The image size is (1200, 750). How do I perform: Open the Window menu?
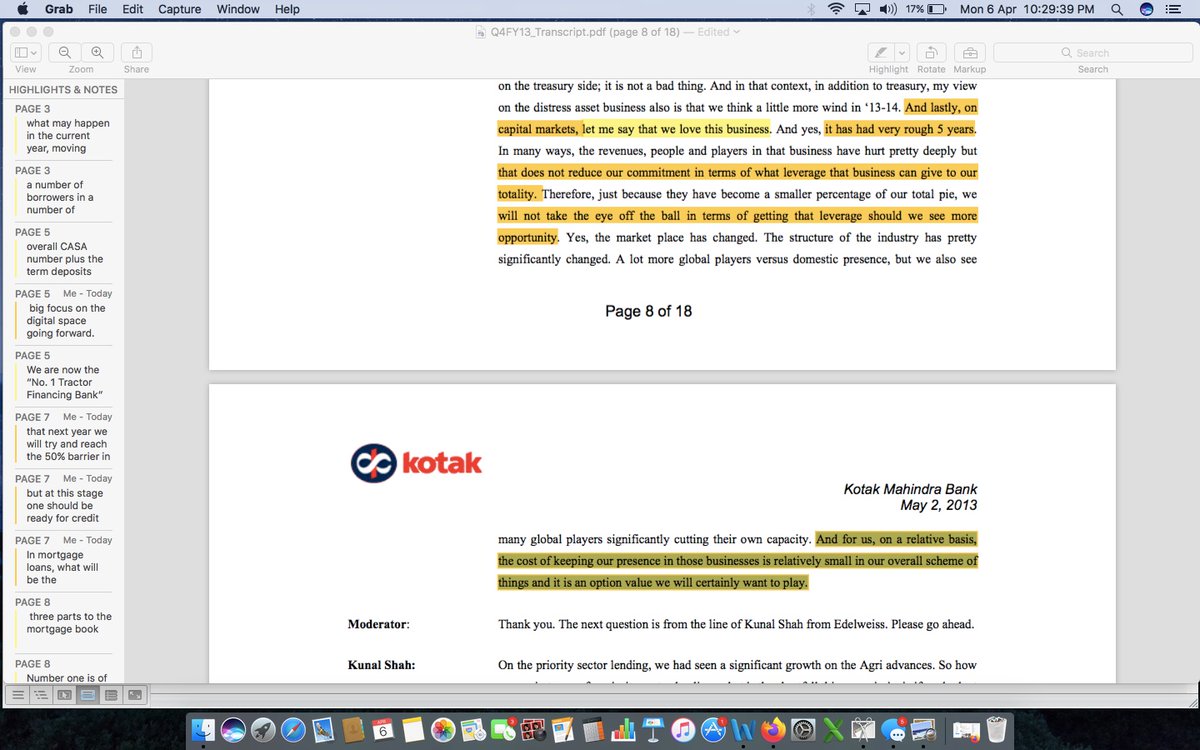238,9
